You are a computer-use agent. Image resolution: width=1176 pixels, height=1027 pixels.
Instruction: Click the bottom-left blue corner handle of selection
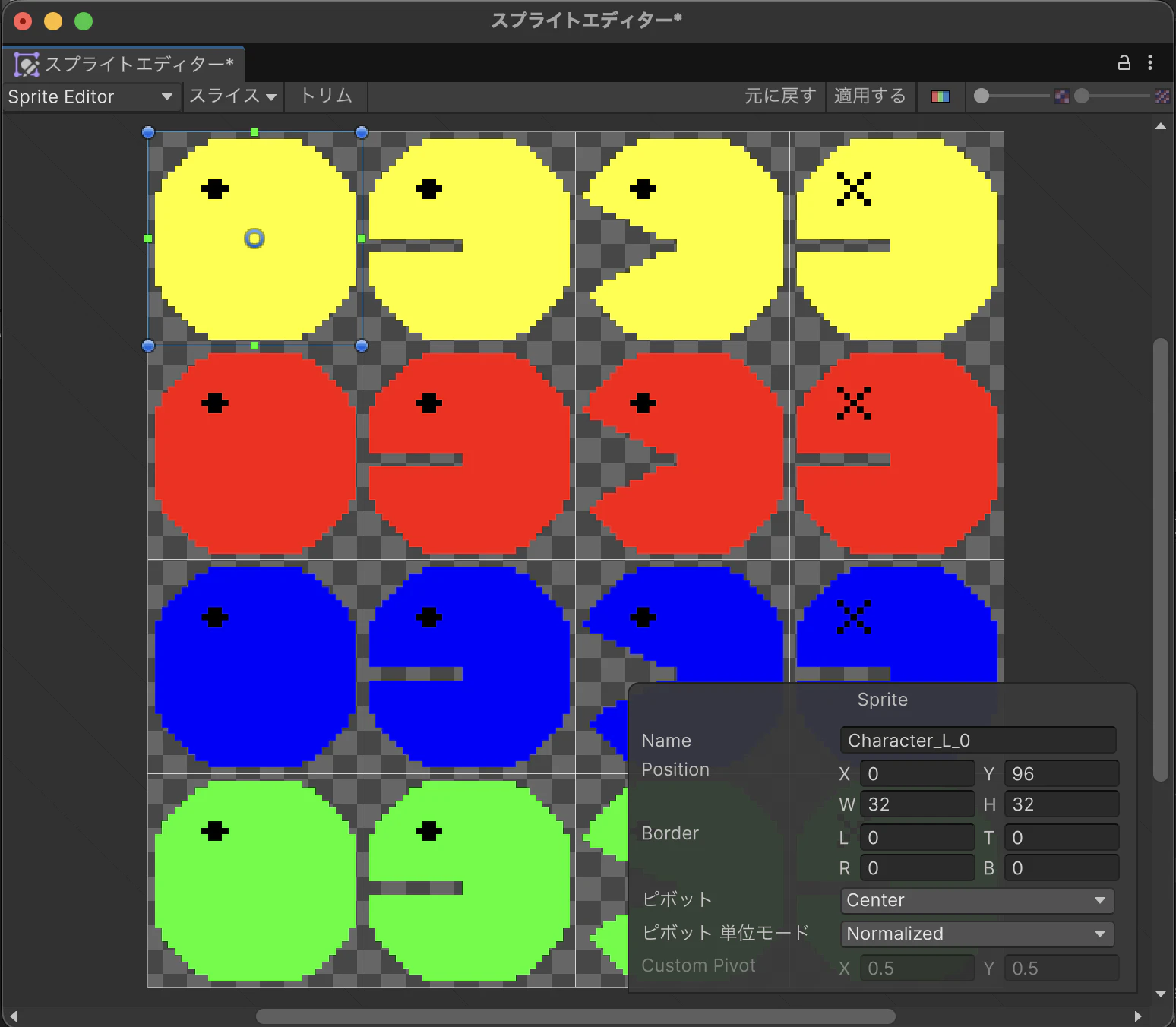148,346
